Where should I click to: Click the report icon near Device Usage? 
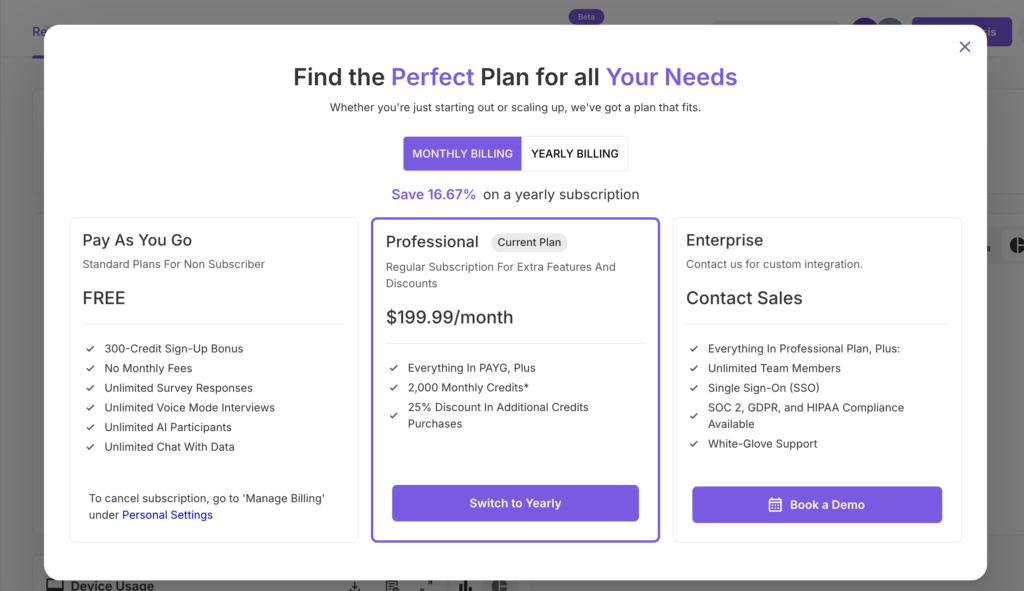(x=392, y=586)
